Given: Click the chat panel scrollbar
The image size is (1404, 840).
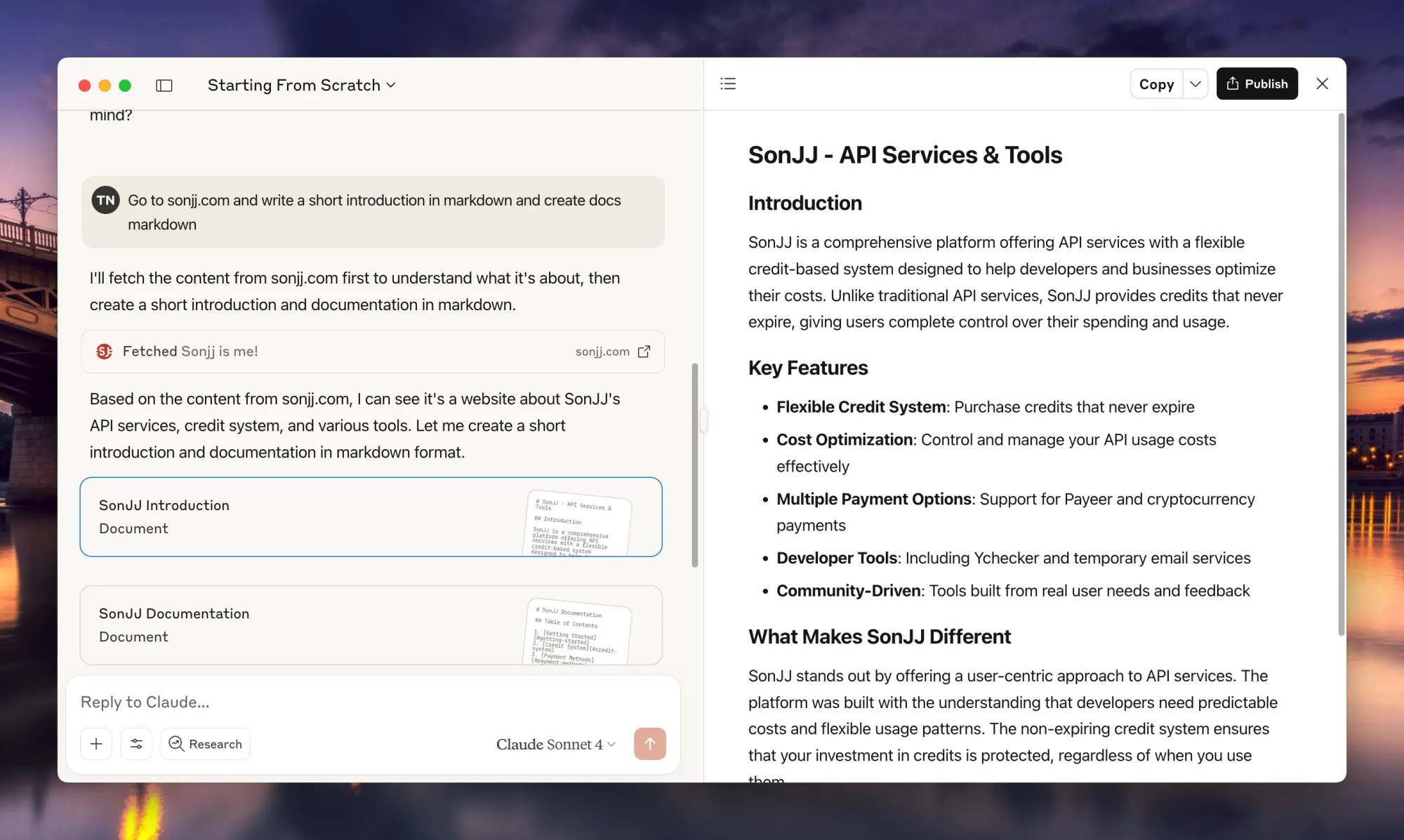Looking at the screenshot, I should [x=695, y=465].
